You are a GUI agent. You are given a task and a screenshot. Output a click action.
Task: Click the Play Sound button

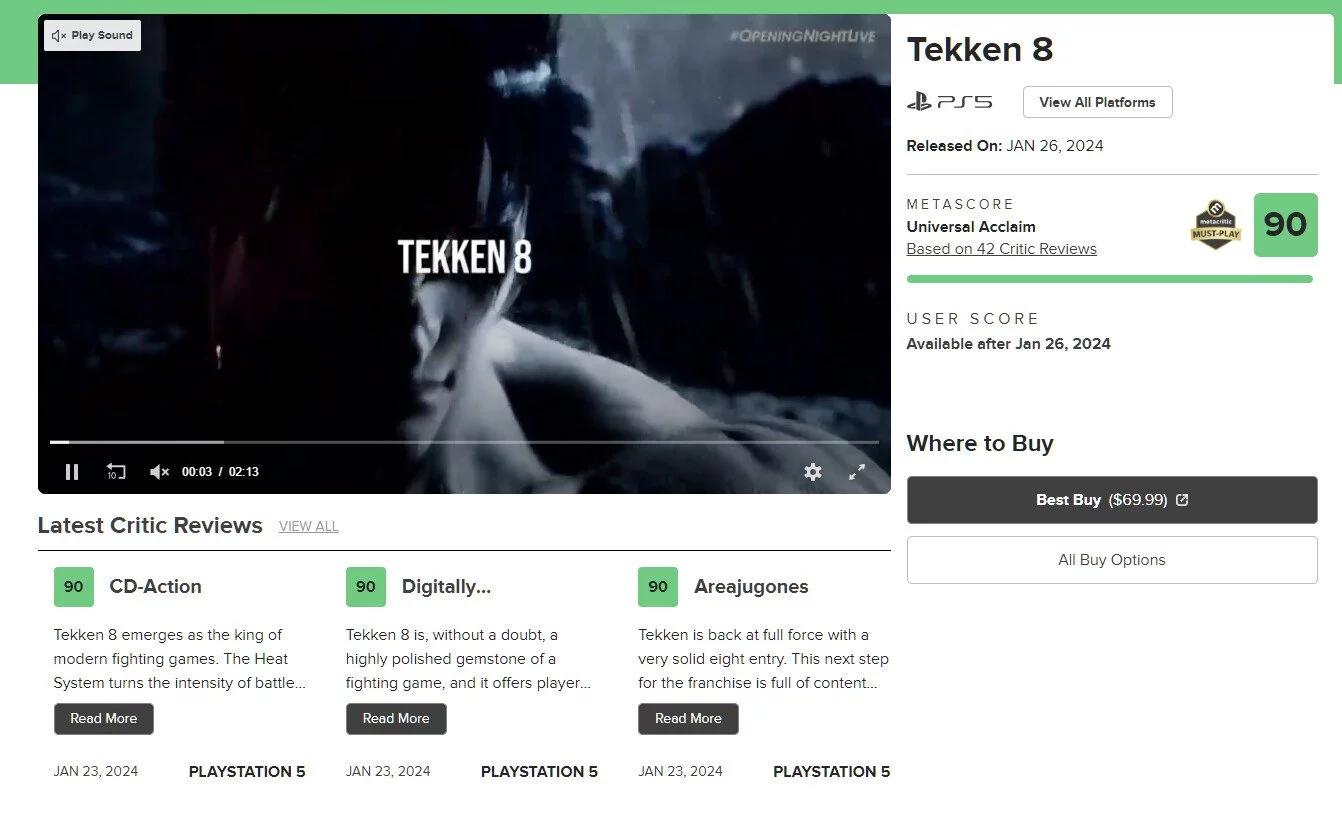92,35
